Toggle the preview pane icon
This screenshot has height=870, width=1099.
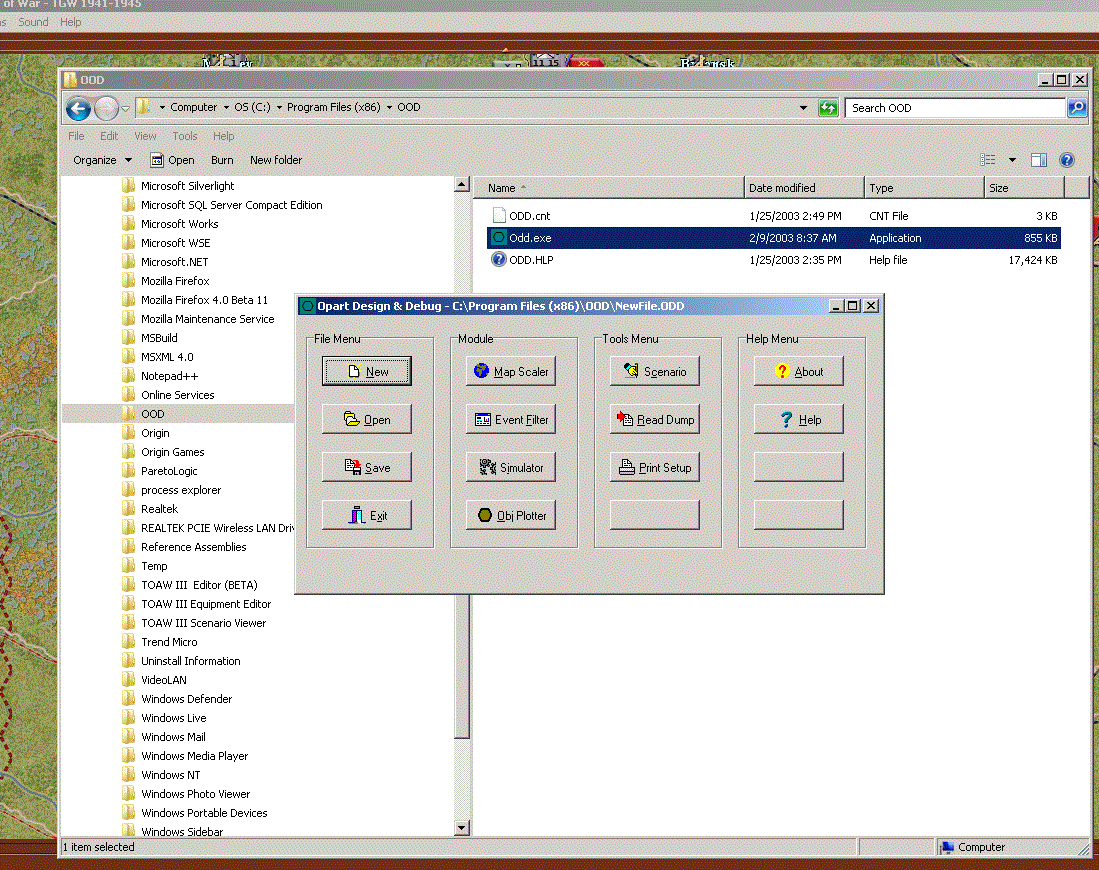[1039, 160]
